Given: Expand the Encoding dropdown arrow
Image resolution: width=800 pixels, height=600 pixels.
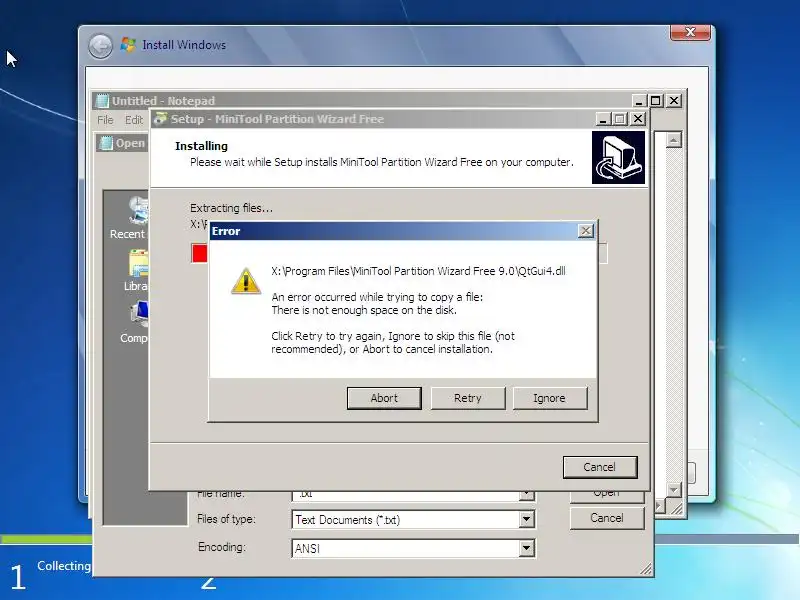Looking at the screenshot, I should [x=527, y=548].
